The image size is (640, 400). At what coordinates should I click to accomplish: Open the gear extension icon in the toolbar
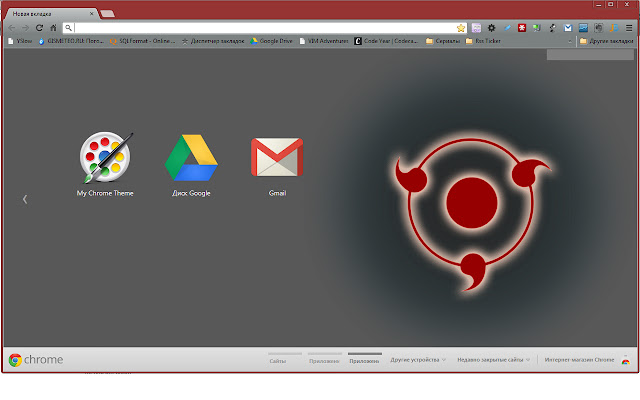[x=491, y=28]
